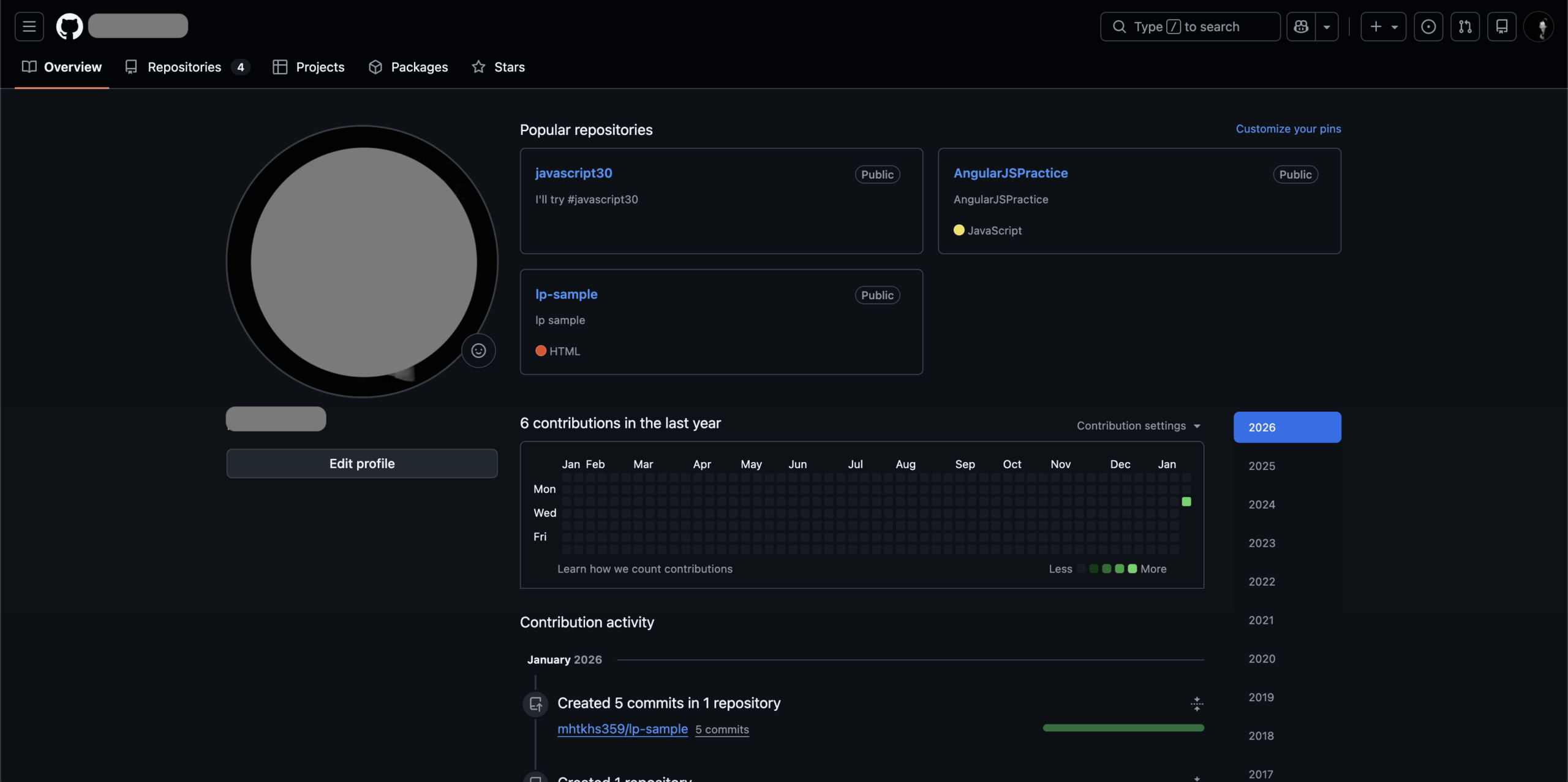Select the 2025 contribution year
The height and width of the screenshot is (782, 1568).
click(x=1262, y=466)
